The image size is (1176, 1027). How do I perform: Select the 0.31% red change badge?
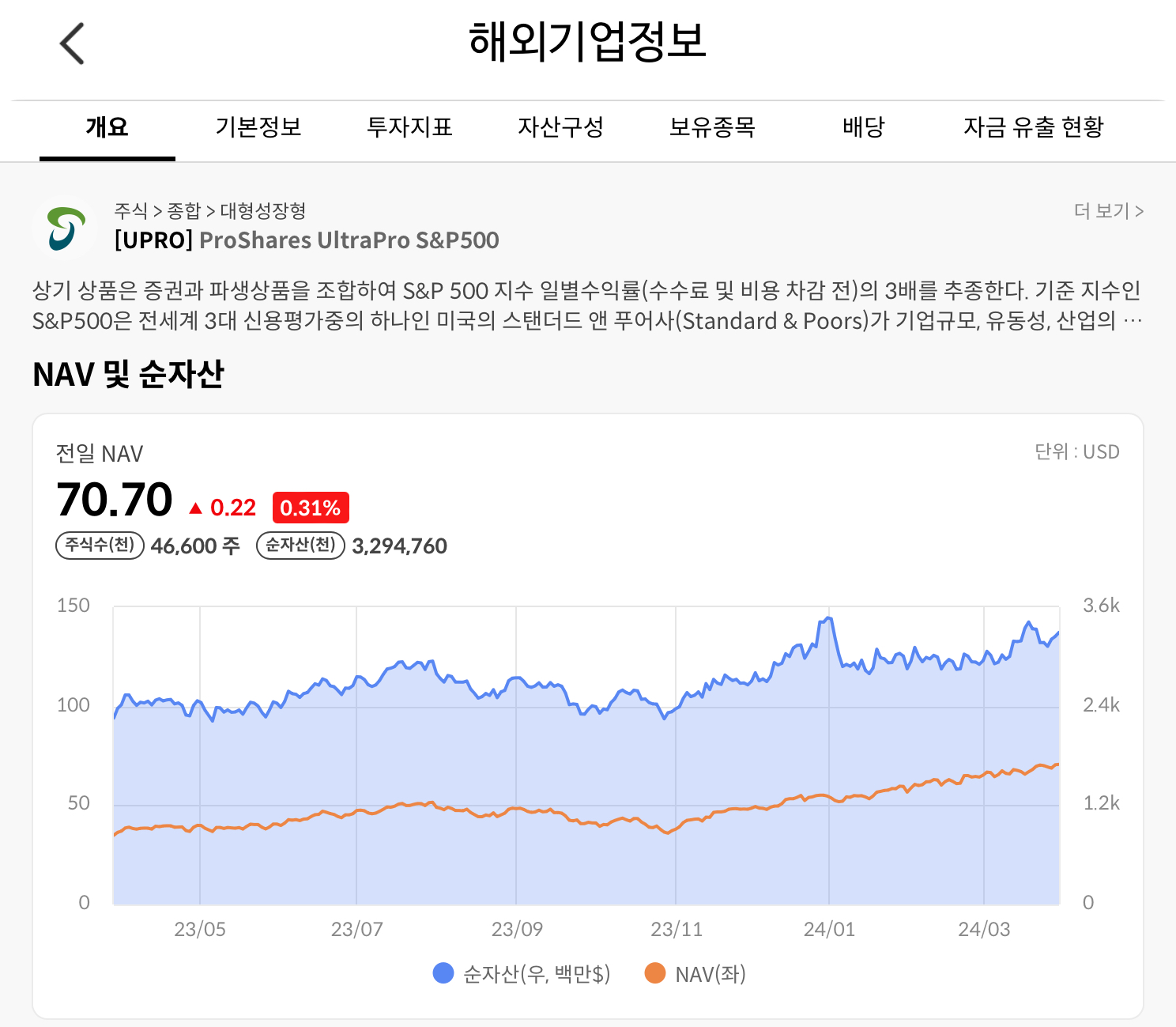(311, 508)
